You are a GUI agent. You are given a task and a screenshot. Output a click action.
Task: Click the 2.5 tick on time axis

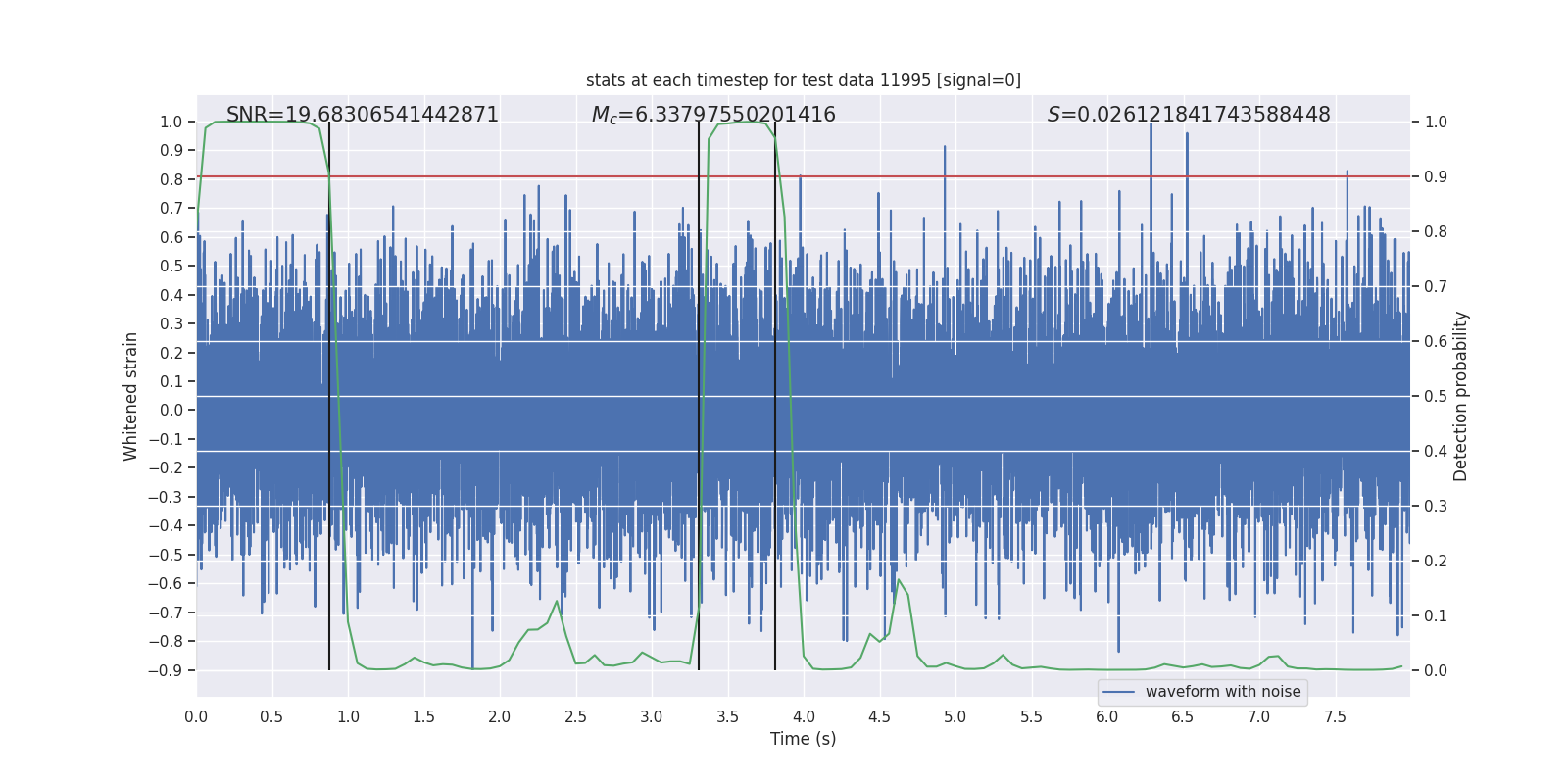click(x=575, y=716)
